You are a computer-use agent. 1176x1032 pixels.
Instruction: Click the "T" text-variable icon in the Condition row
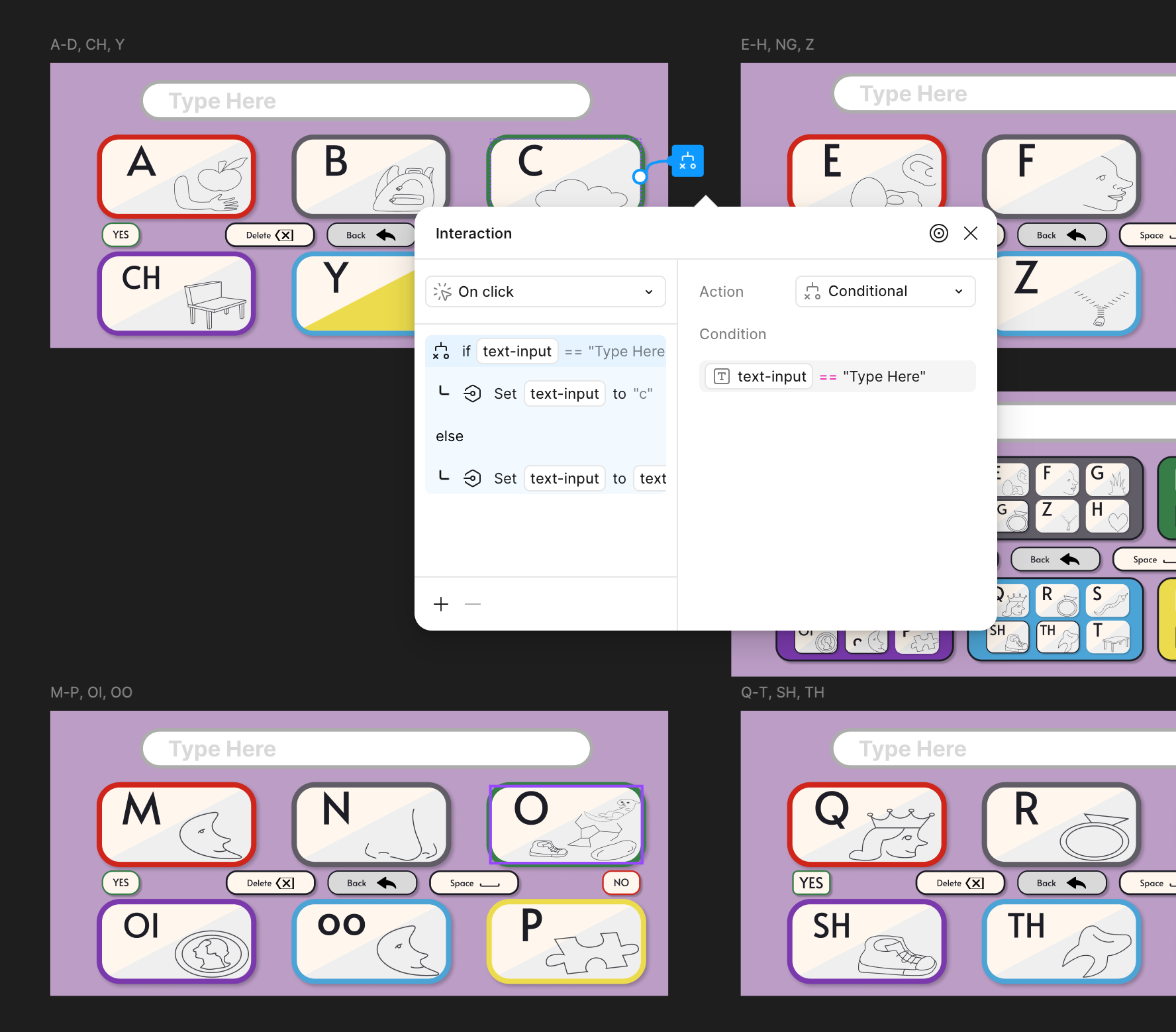click(x=720, y=376)
